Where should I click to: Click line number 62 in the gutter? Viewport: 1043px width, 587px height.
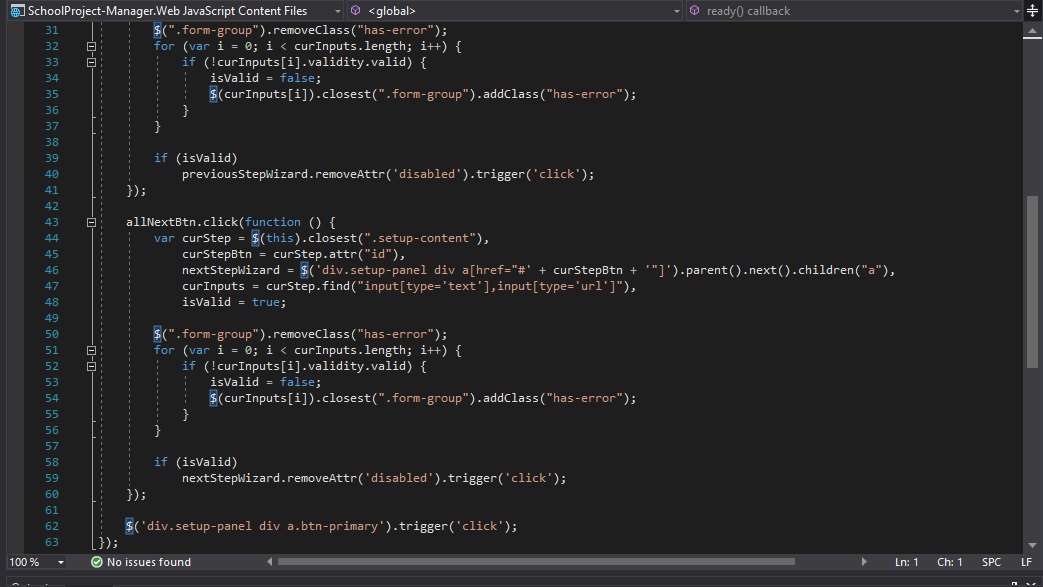51,526
